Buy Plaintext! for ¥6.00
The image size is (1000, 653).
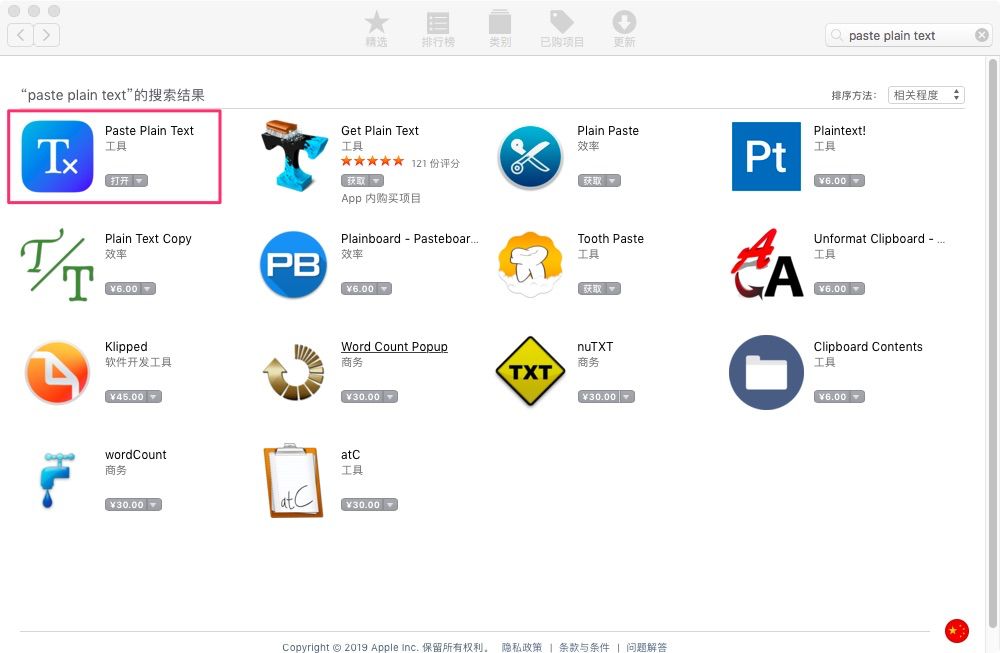pos(832,180)
